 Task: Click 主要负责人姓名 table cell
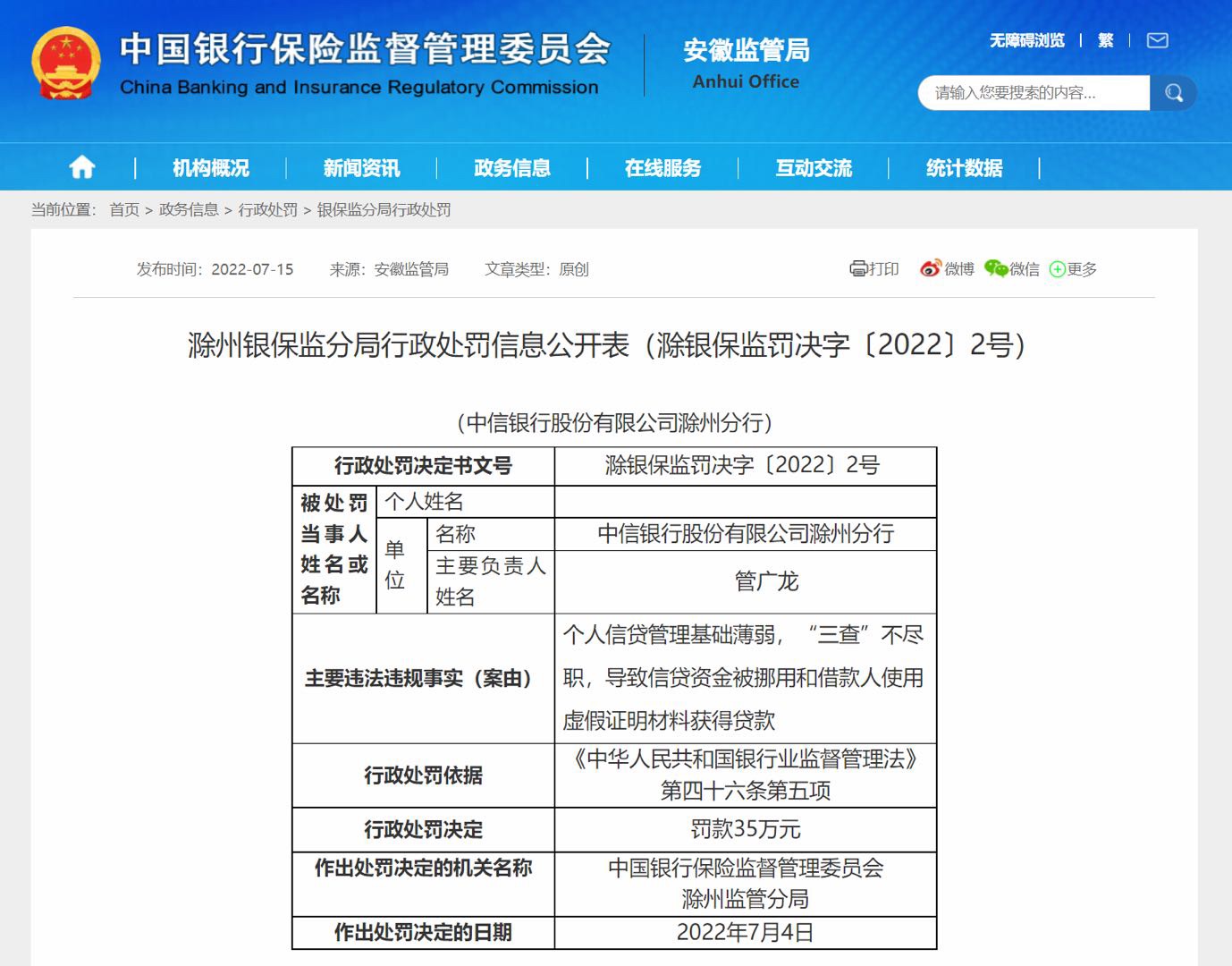[490, 581]
